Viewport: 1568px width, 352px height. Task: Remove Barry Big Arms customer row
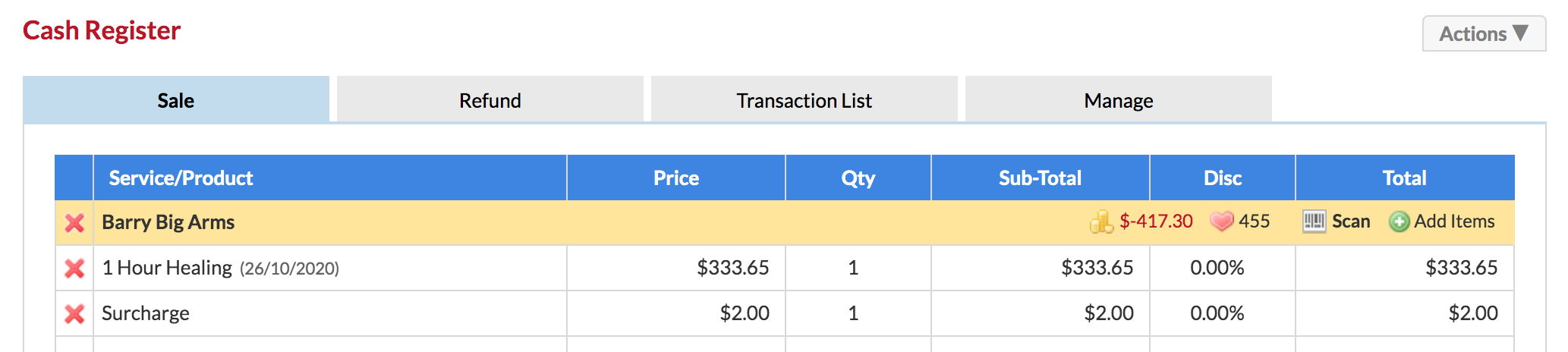click(74, 223)
